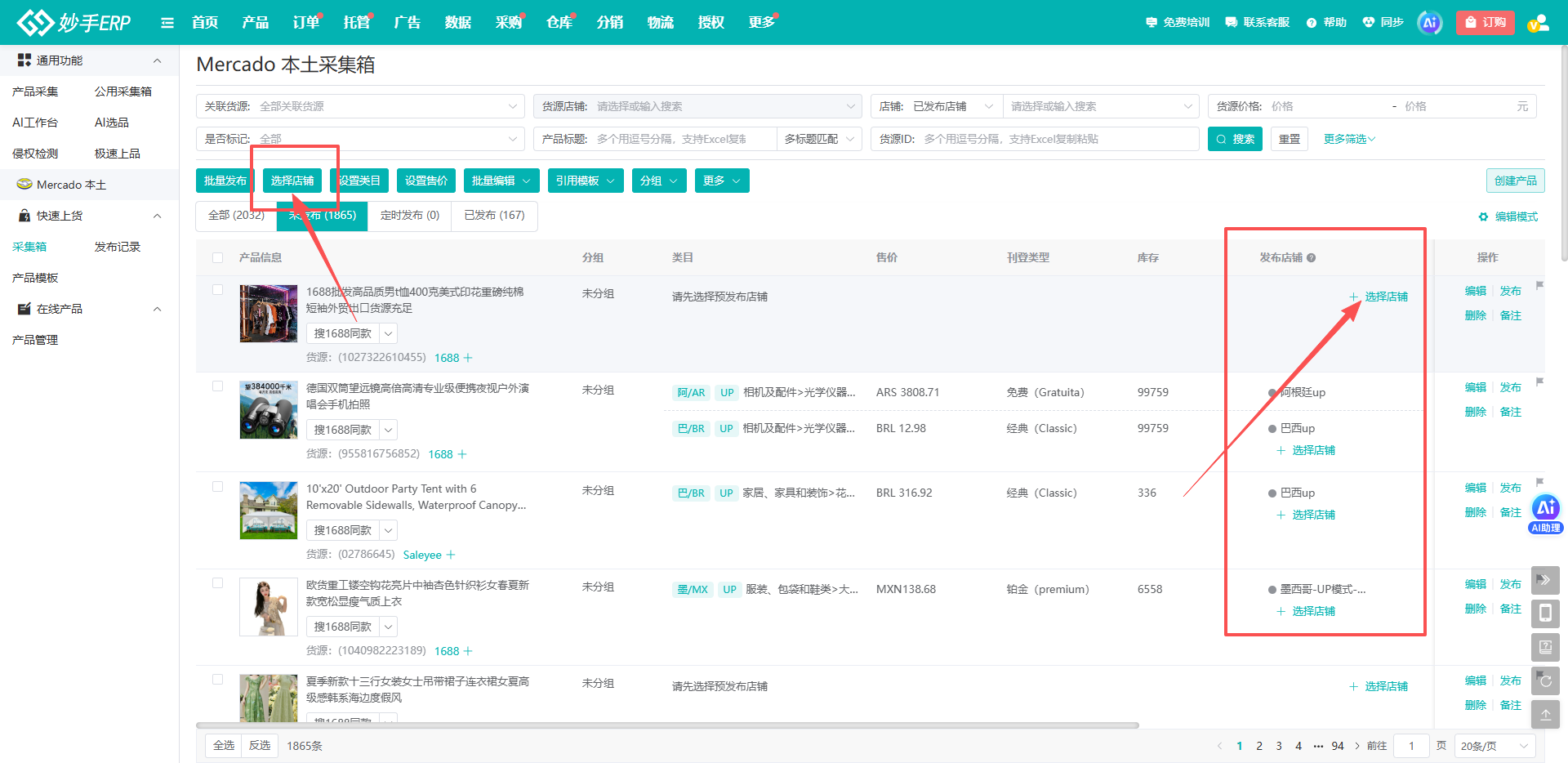Click the 订购 order button
The height and width of the screenshot is (763, 1568).
pos(1486,23)
